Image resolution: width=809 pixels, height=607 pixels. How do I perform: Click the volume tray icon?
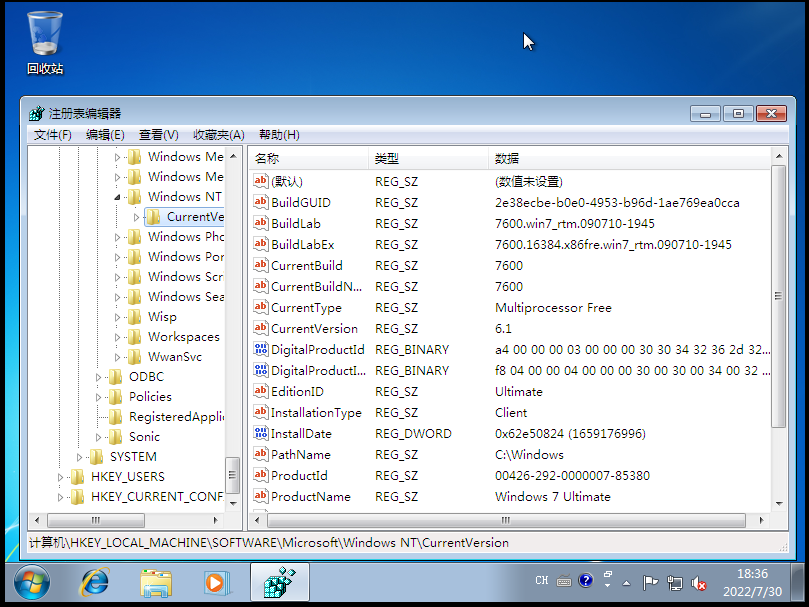click(x=699, y=583)
